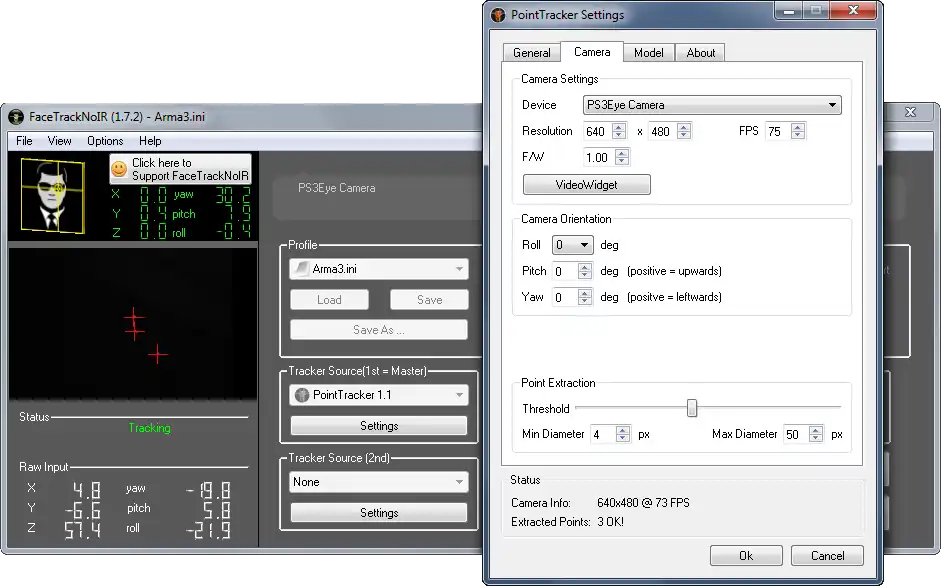The height and width of the screenshot is (586, 941).
Task: Switch to the General tab
Action: tap(532, 53)
